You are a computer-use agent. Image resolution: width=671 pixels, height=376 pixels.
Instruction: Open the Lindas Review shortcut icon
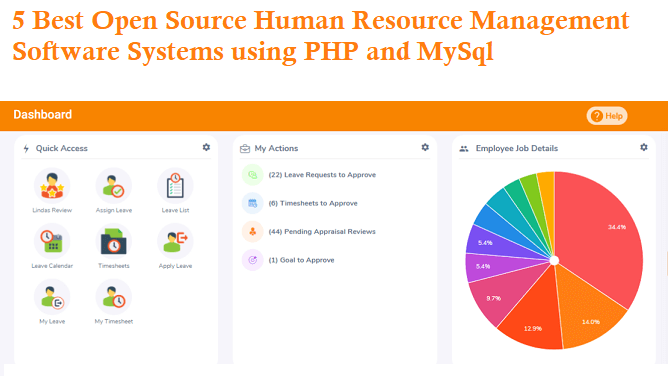[x=52, y=186]
